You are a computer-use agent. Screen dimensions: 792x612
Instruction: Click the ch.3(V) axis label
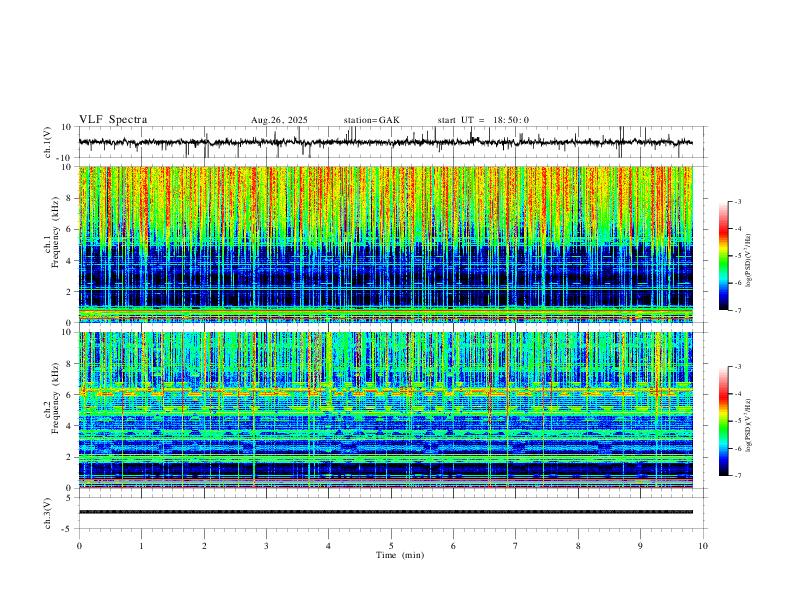48,513
